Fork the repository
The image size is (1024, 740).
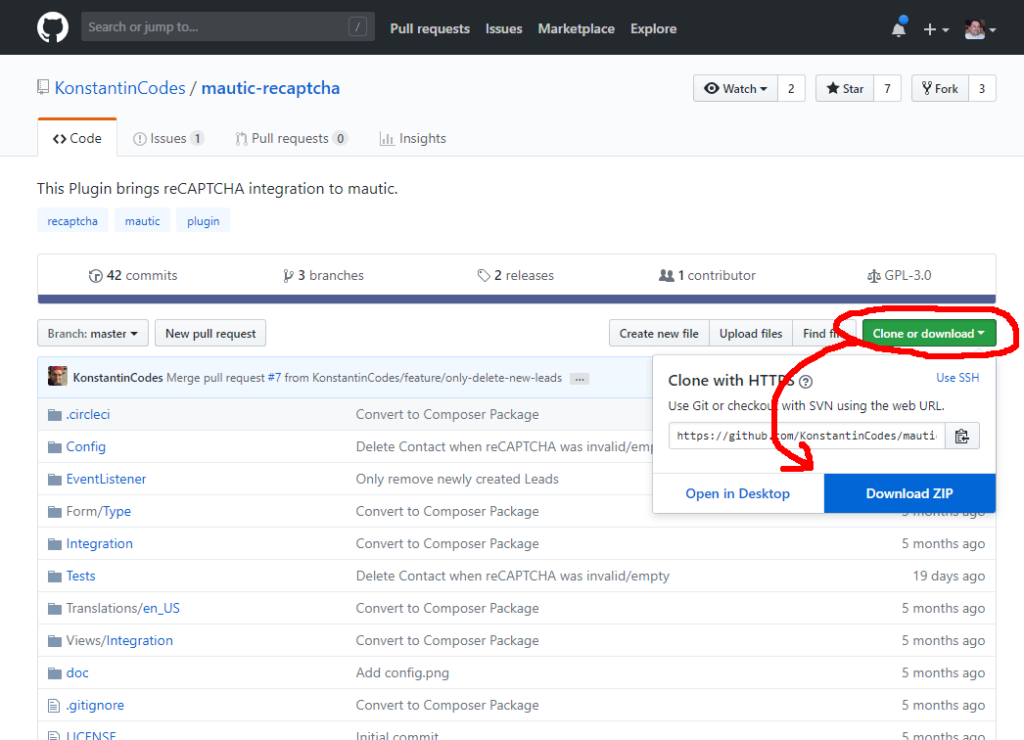(x=940, y=89)
